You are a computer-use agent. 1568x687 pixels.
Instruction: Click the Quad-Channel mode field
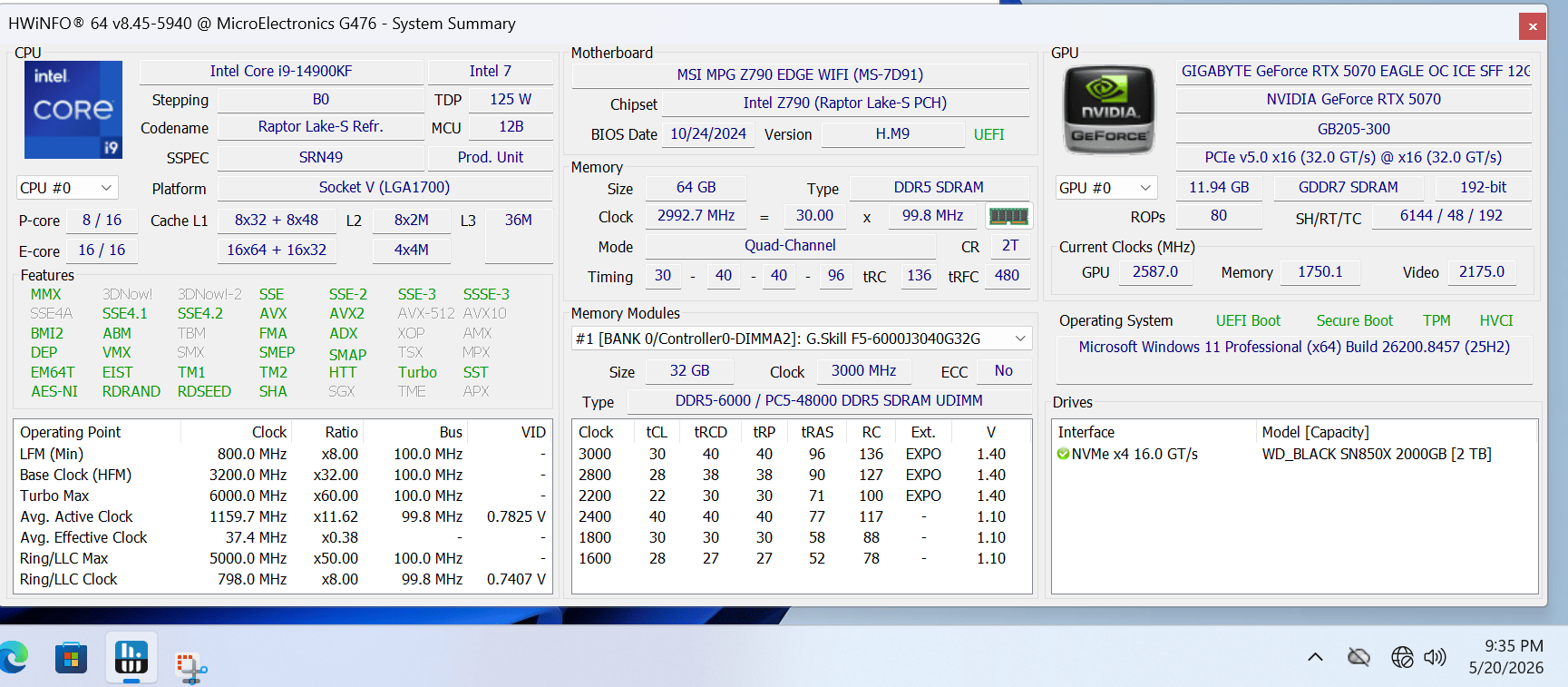790,245
